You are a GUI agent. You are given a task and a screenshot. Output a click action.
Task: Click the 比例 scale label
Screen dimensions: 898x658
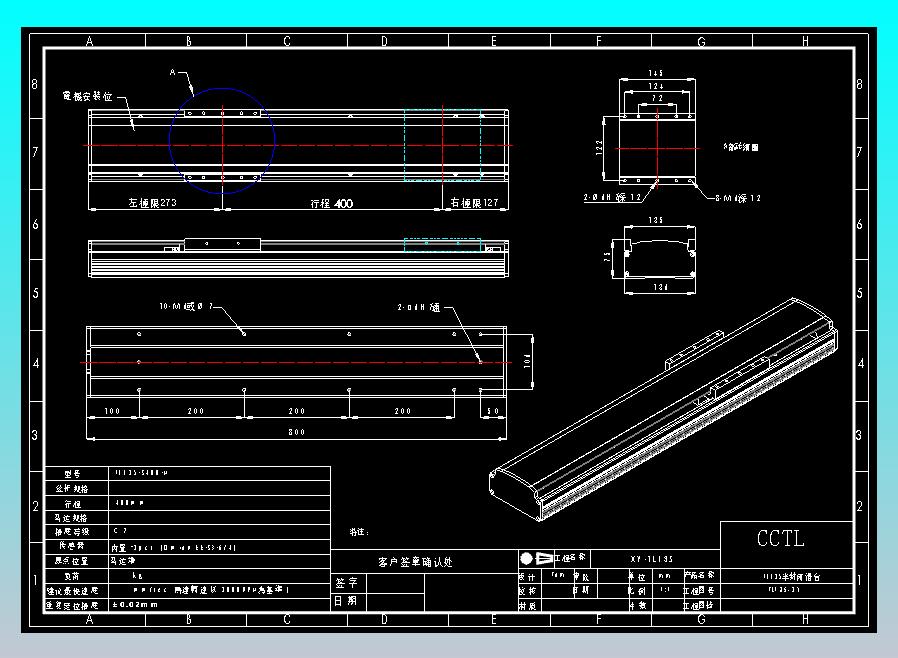(x=637, y=590)
